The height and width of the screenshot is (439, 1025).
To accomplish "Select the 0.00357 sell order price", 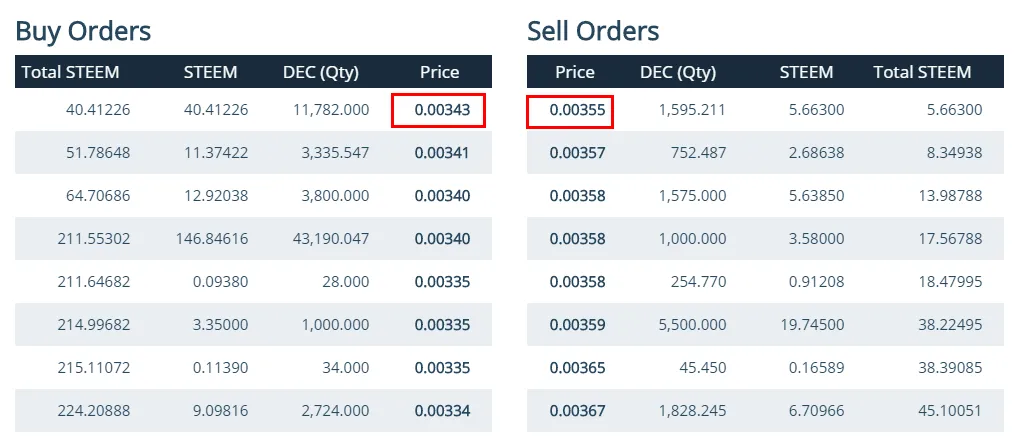I will pos(578,153).
